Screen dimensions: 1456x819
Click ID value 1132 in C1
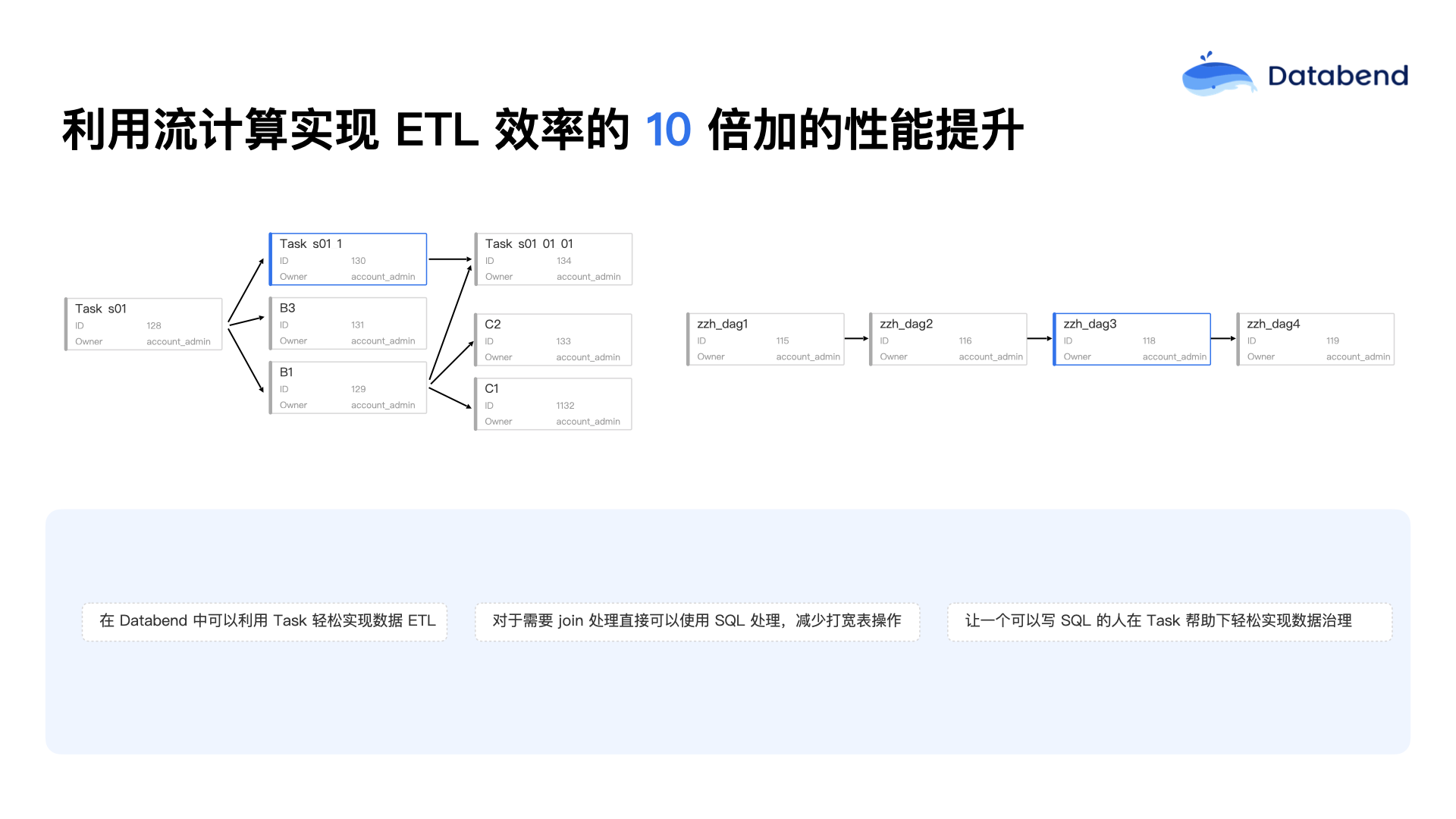[566, 406]
